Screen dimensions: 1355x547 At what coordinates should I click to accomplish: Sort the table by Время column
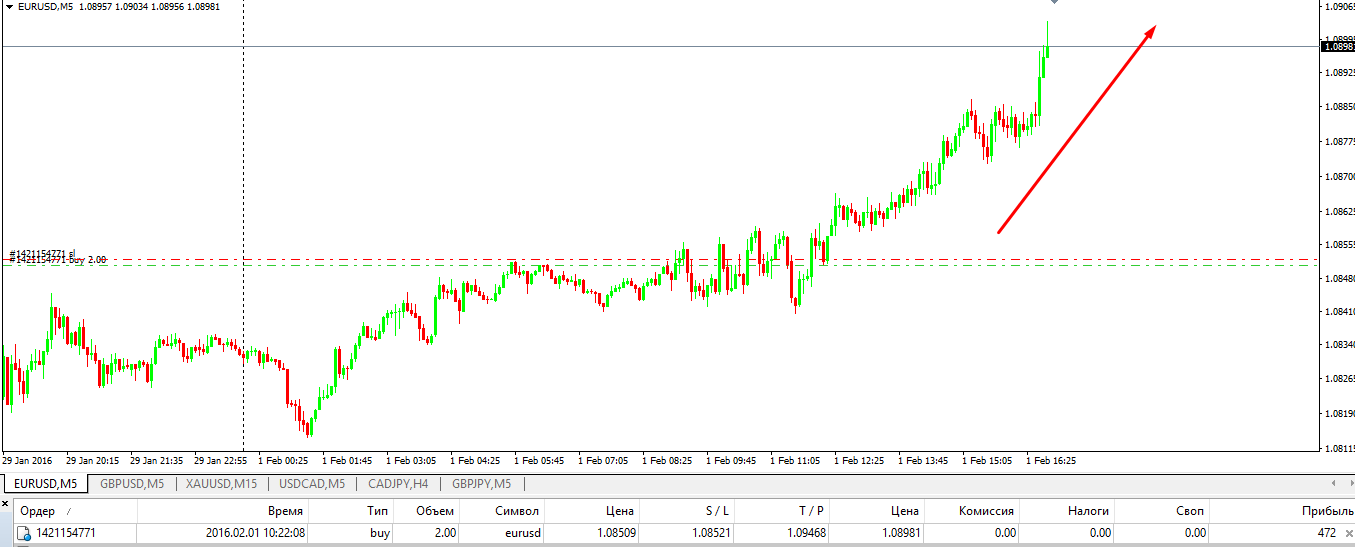(285, 511)
